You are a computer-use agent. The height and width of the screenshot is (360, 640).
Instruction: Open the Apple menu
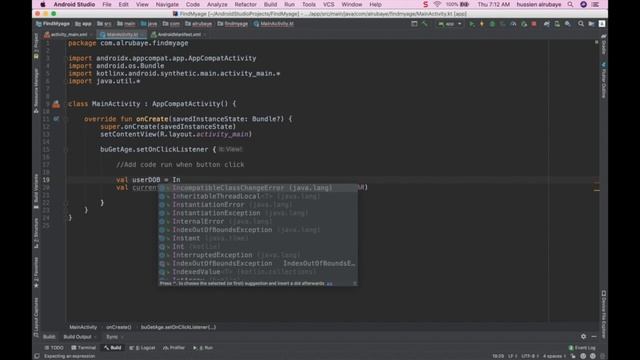tap(42, 4)
